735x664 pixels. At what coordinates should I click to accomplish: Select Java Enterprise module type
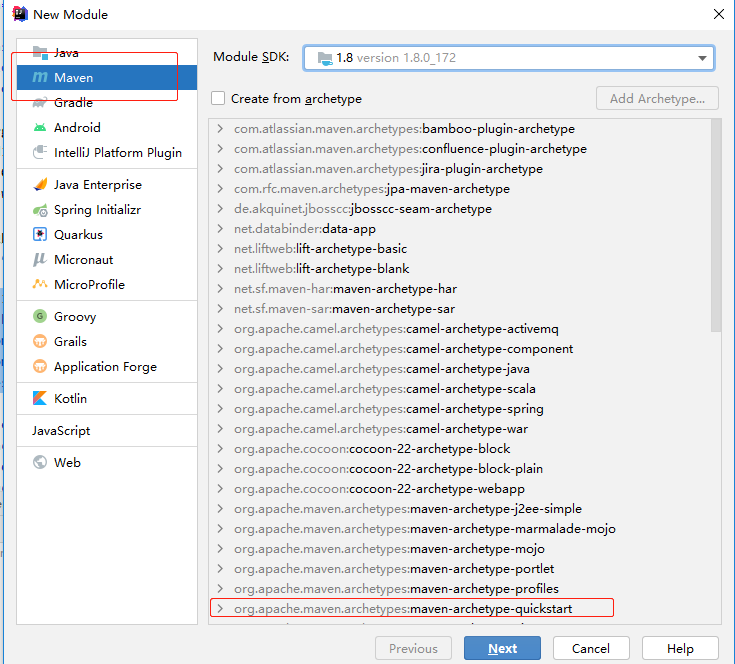point(107,185)
